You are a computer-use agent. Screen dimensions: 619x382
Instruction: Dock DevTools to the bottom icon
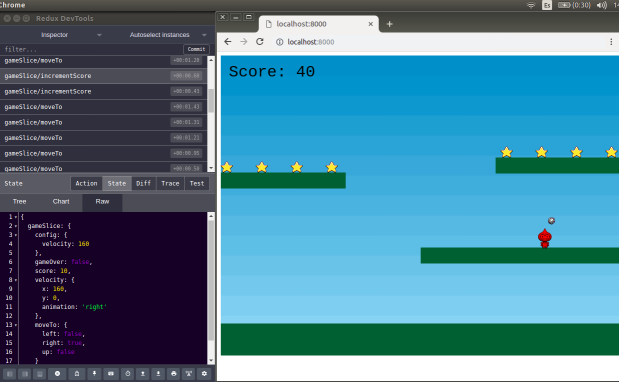pyautogui.click(x=40, y=373)
